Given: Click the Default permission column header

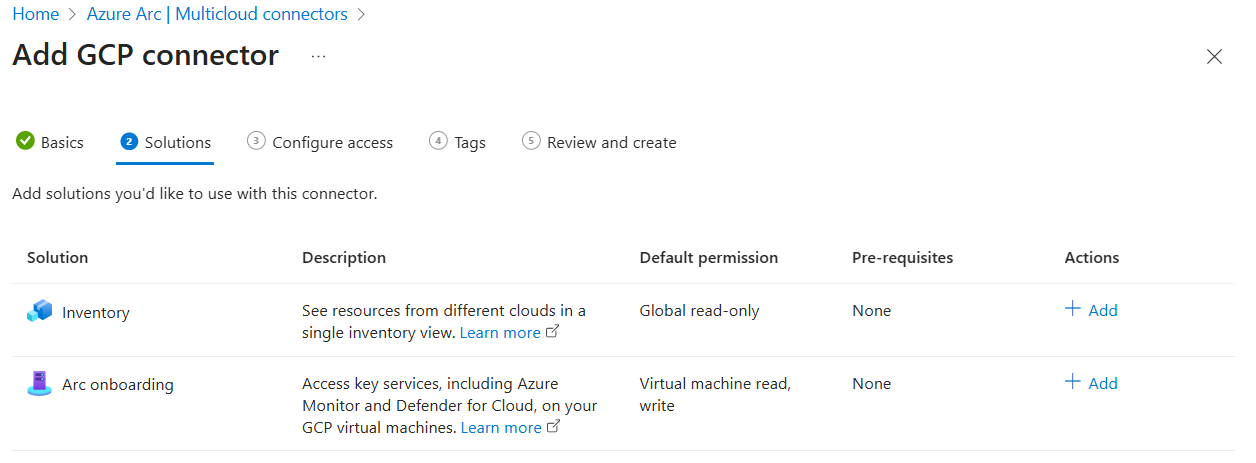Looking at the screenshot, I should click(708, 258).
